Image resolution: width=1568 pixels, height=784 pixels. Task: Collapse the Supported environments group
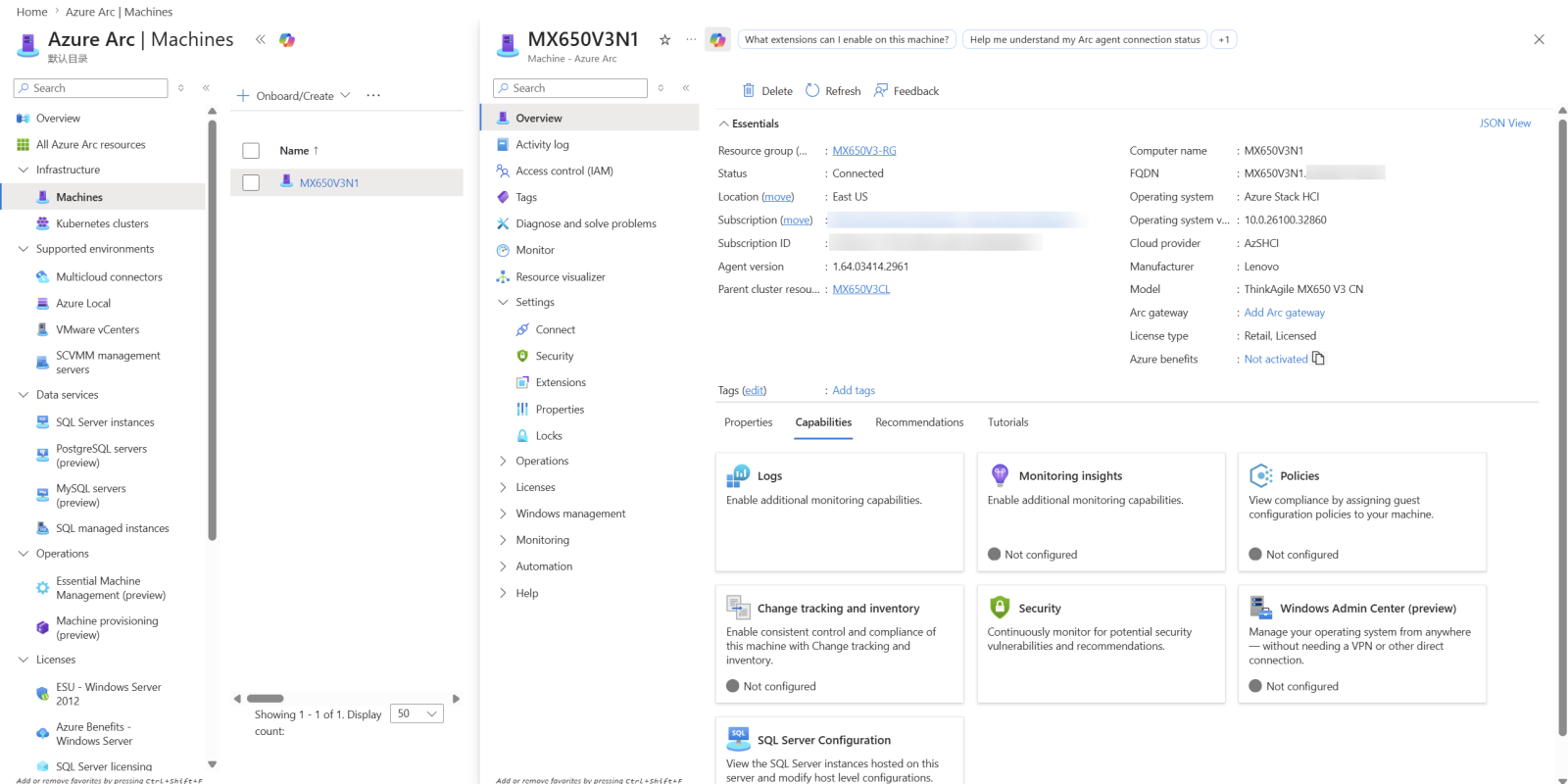coord(24,249)
